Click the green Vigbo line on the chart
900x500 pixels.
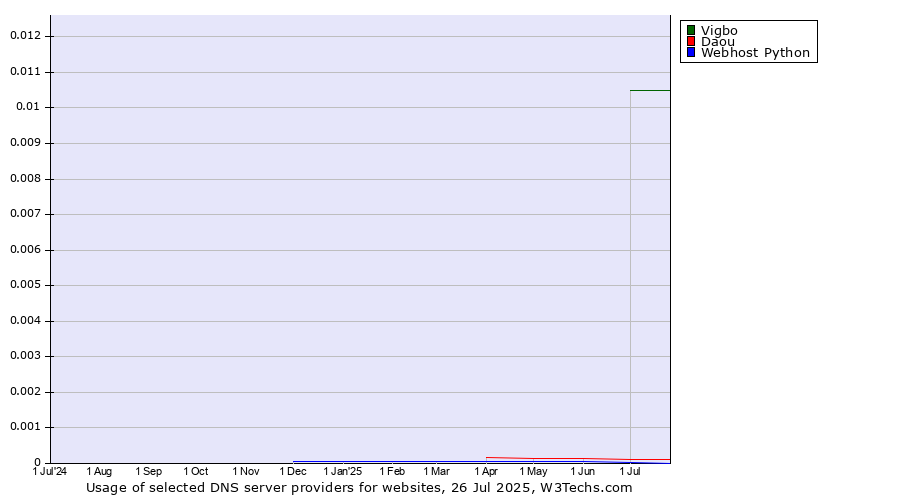[x=650, y=91]
